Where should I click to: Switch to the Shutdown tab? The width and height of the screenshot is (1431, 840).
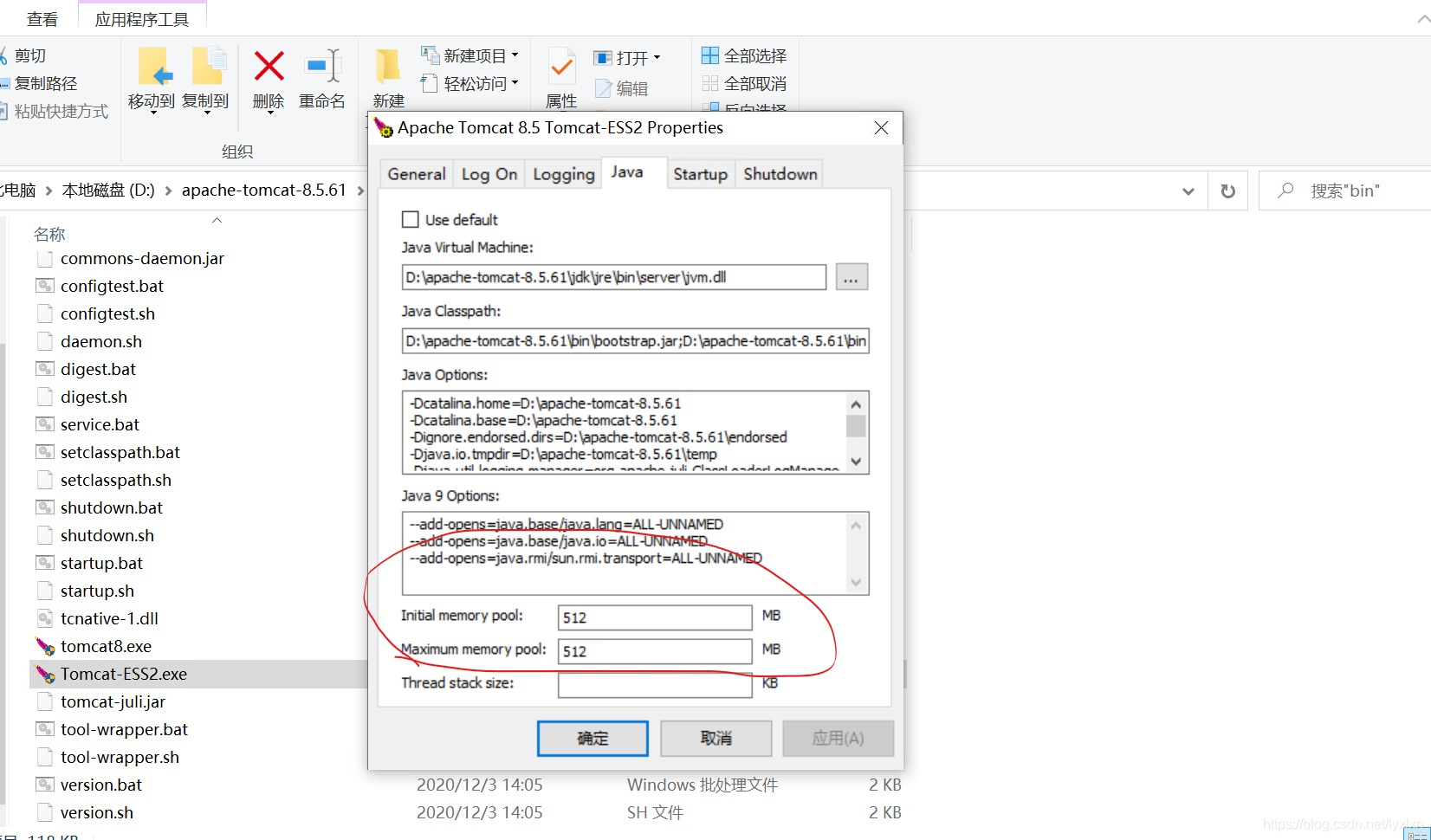coord(780,174)
